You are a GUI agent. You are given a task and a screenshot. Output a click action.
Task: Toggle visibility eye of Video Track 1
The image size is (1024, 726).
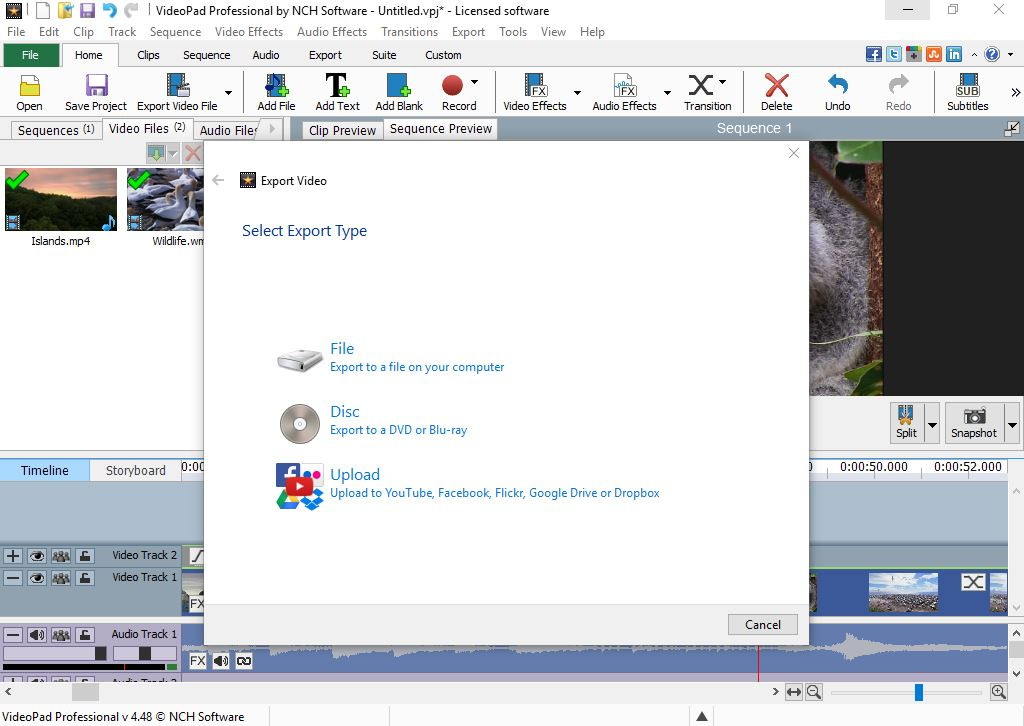pyautogui.click(x=37, y=578)
